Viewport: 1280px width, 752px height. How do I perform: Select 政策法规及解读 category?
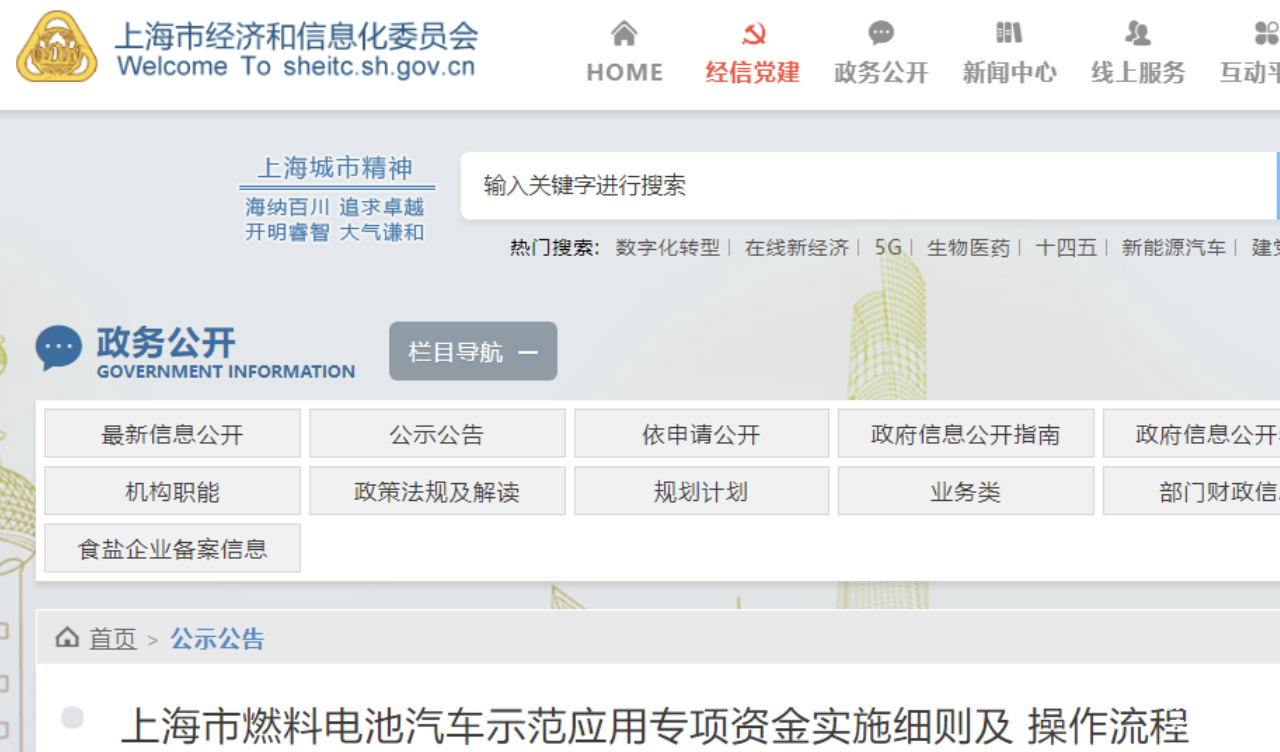pyautogui.click(x=437, y=491)
